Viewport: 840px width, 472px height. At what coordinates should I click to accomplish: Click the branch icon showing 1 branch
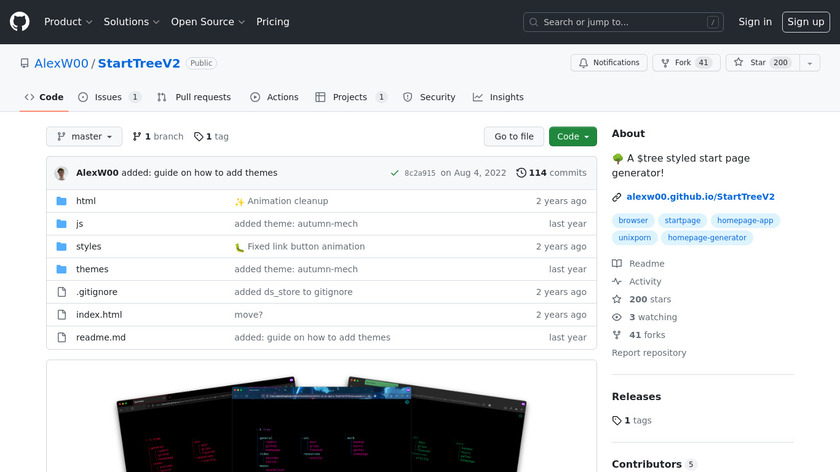[x=137, y=137]
